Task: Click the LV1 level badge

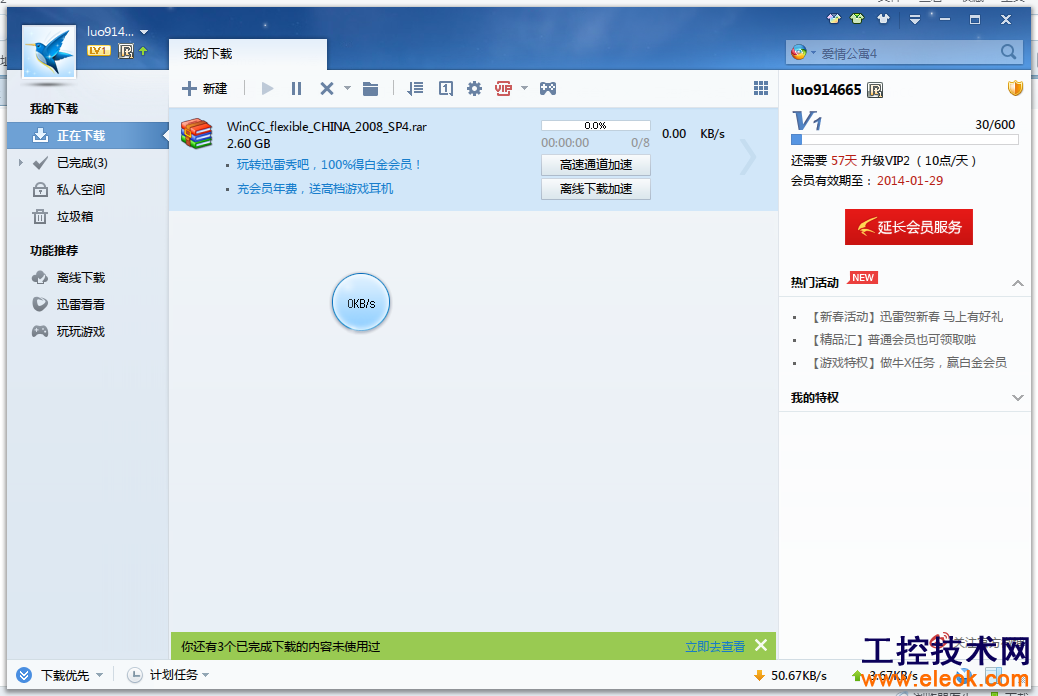Action: tap(99, 51)
